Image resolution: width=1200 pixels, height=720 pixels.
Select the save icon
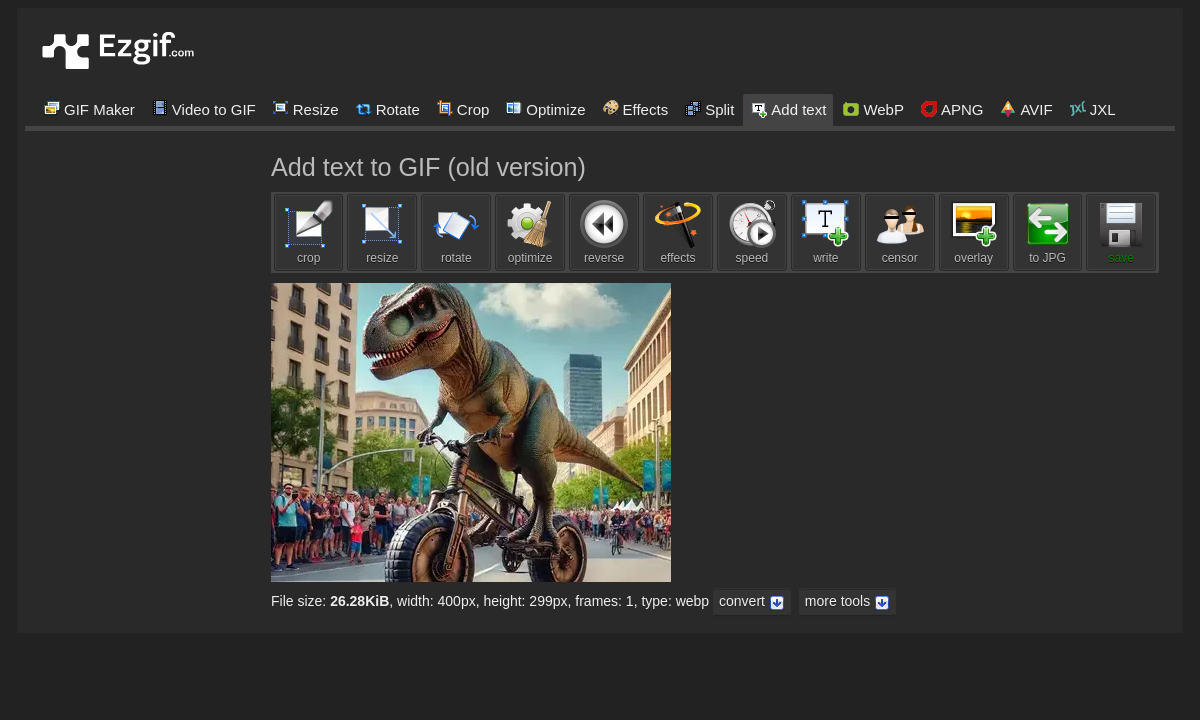1121,232
